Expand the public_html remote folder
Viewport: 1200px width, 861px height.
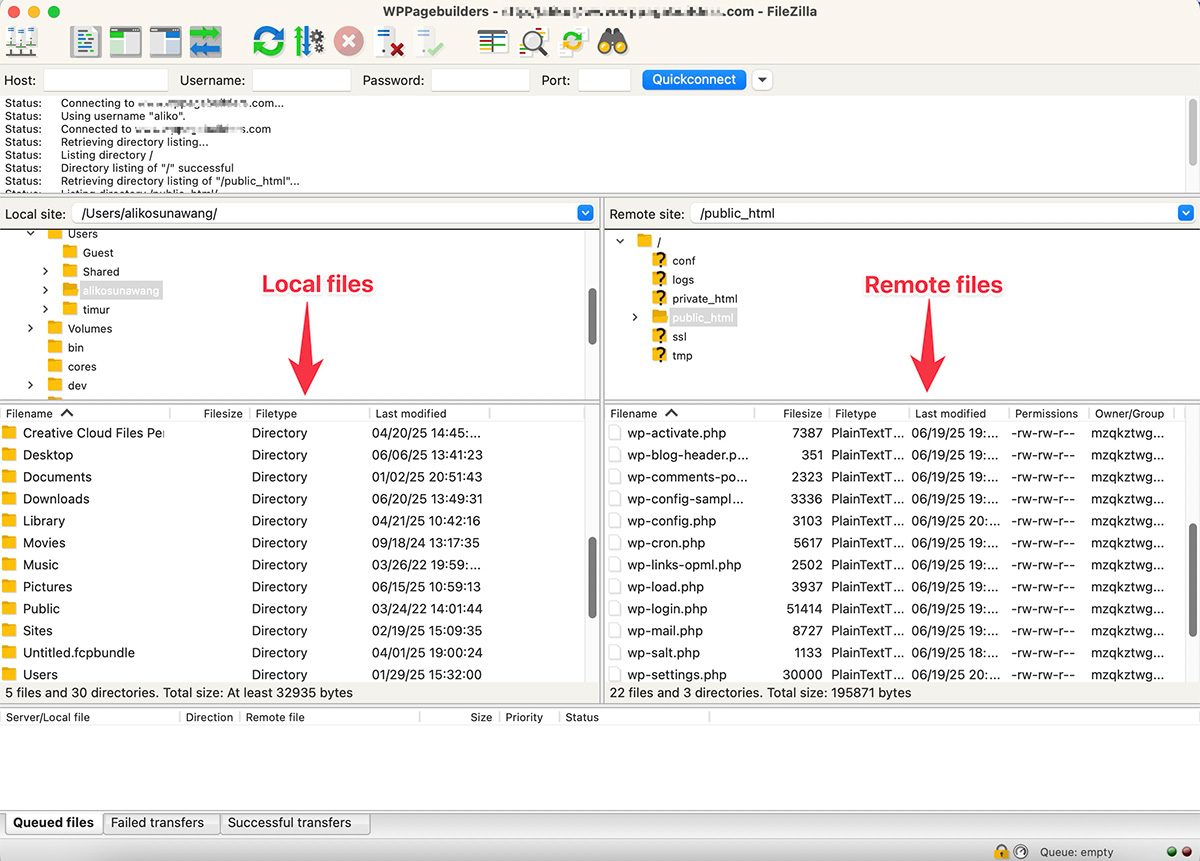tap(635, 317)
